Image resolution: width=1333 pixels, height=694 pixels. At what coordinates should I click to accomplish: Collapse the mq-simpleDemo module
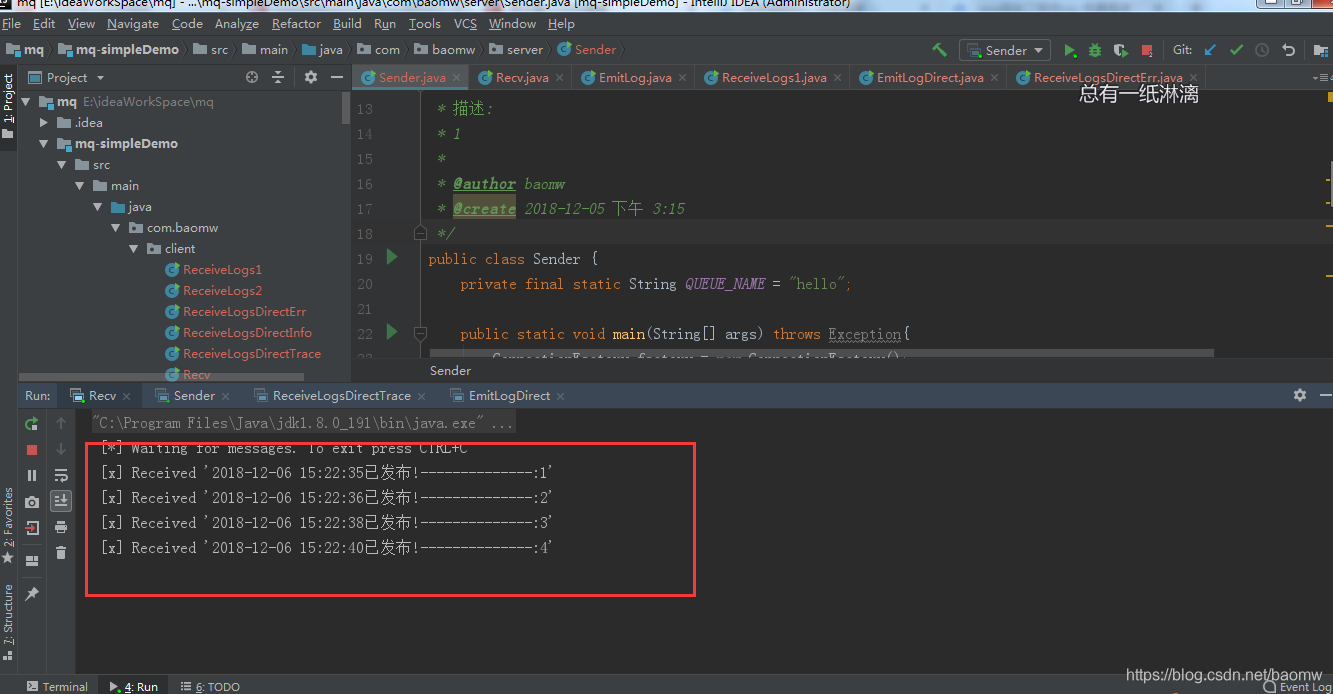[x=44, y=143]
